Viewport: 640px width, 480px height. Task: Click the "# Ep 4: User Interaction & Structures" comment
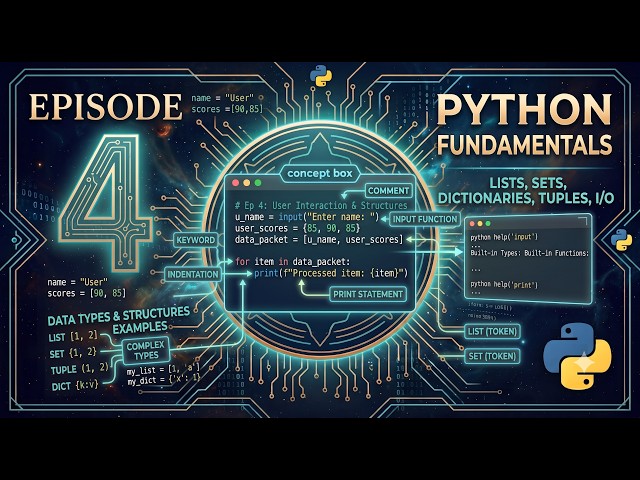(321, 205)
